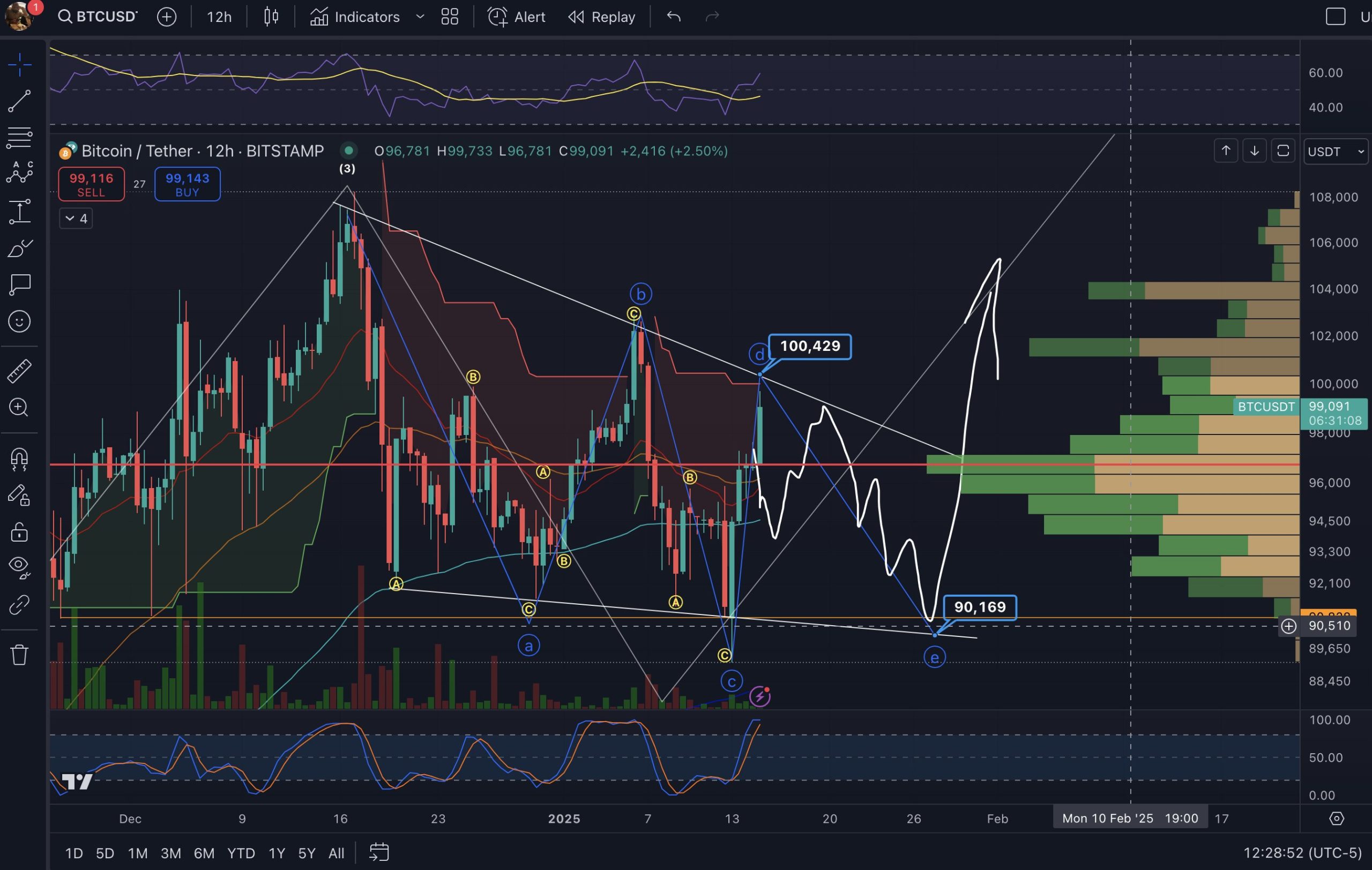Click the undo arrow in toolbar
This screenshot has height=870, width=1372.
674,17
